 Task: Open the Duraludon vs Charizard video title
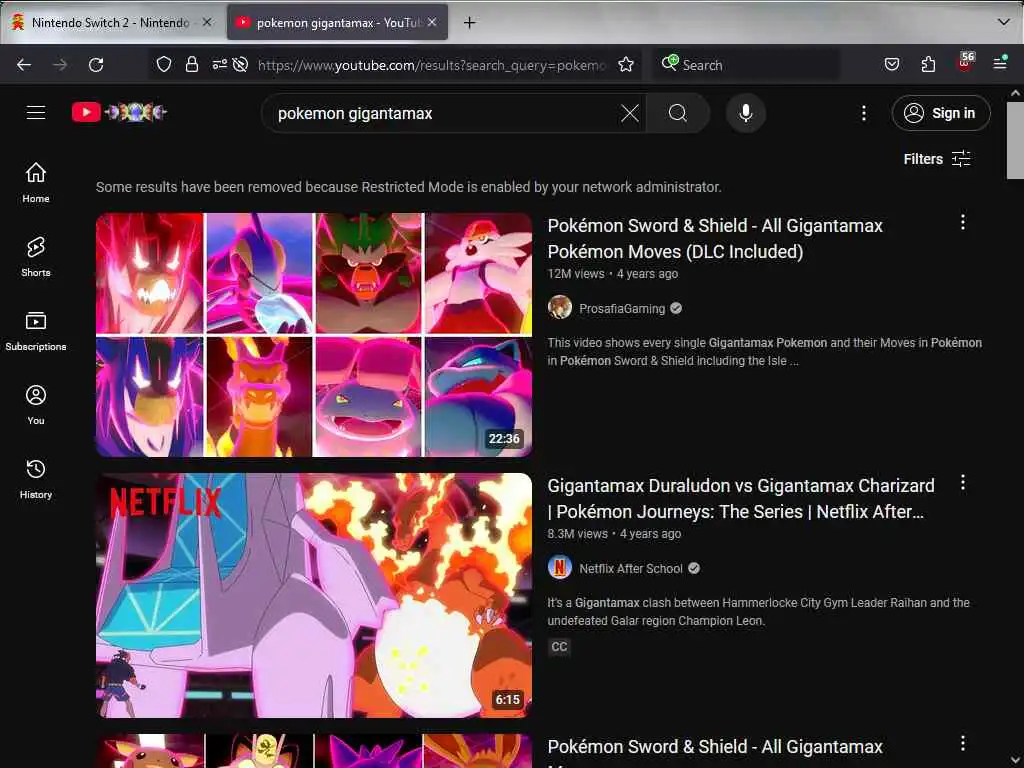(x=741, y=498)
